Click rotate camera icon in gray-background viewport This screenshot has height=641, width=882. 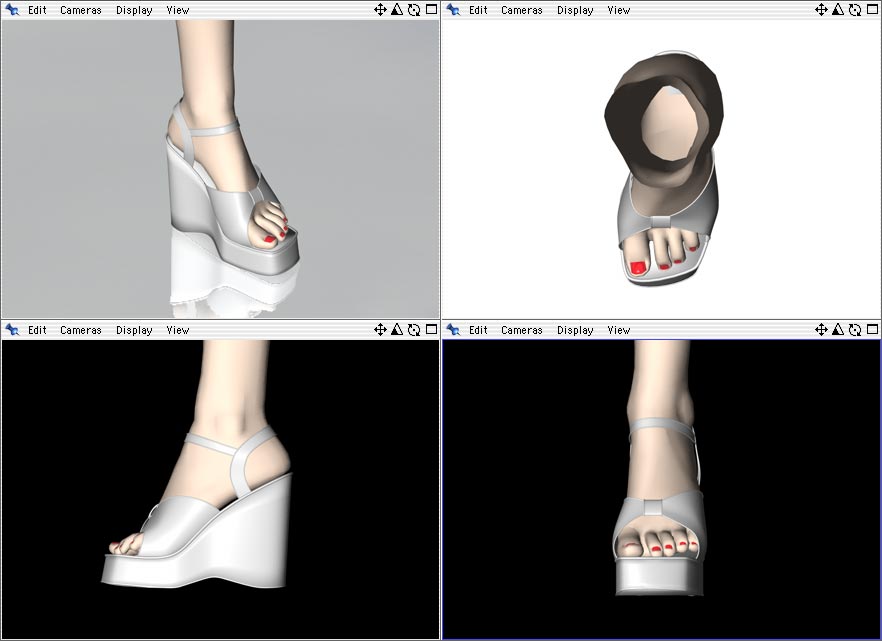tap(414, 10)
